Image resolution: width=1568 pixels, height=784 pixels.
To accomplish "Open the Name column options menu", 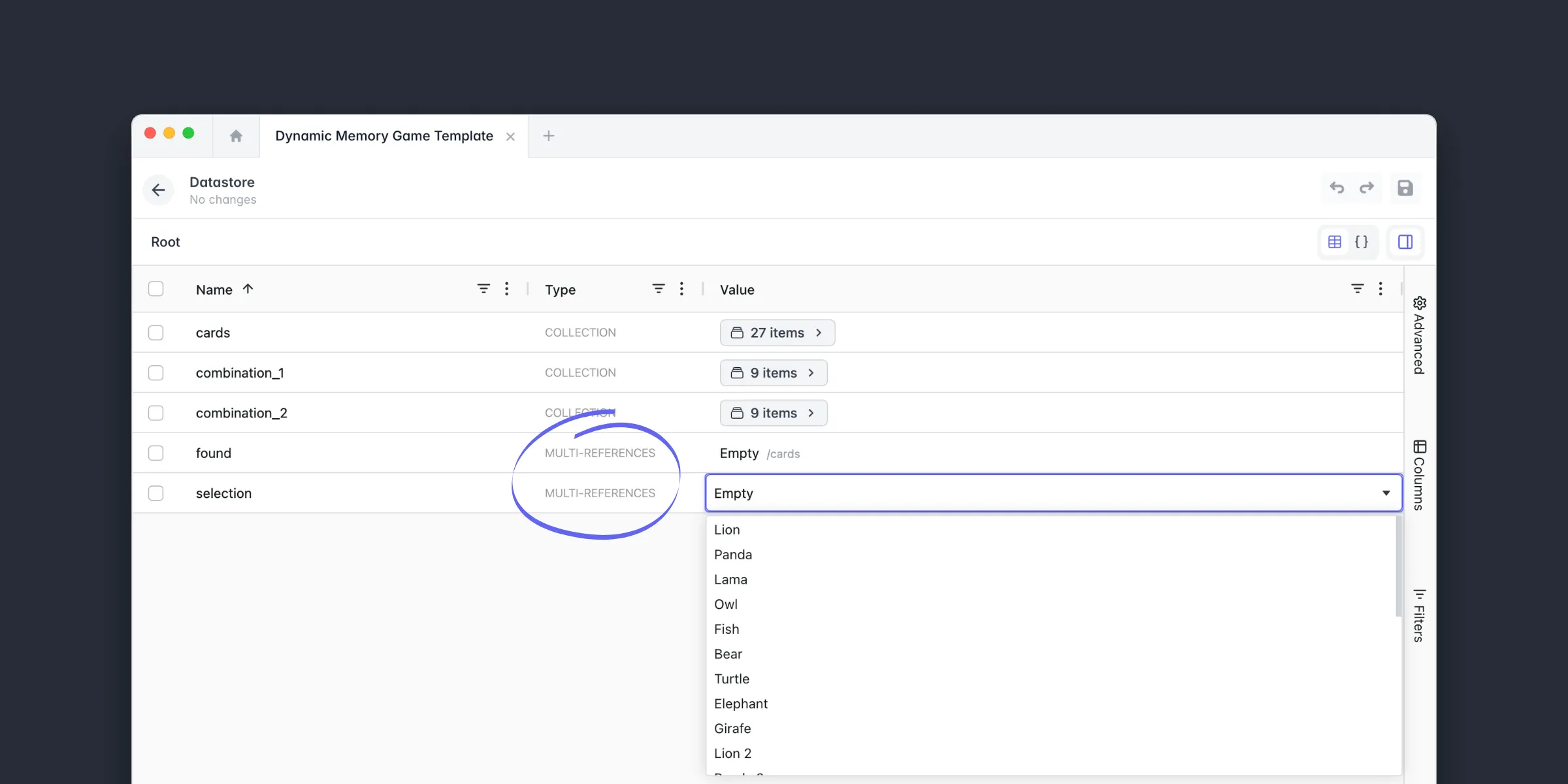I will pos(506,289).
